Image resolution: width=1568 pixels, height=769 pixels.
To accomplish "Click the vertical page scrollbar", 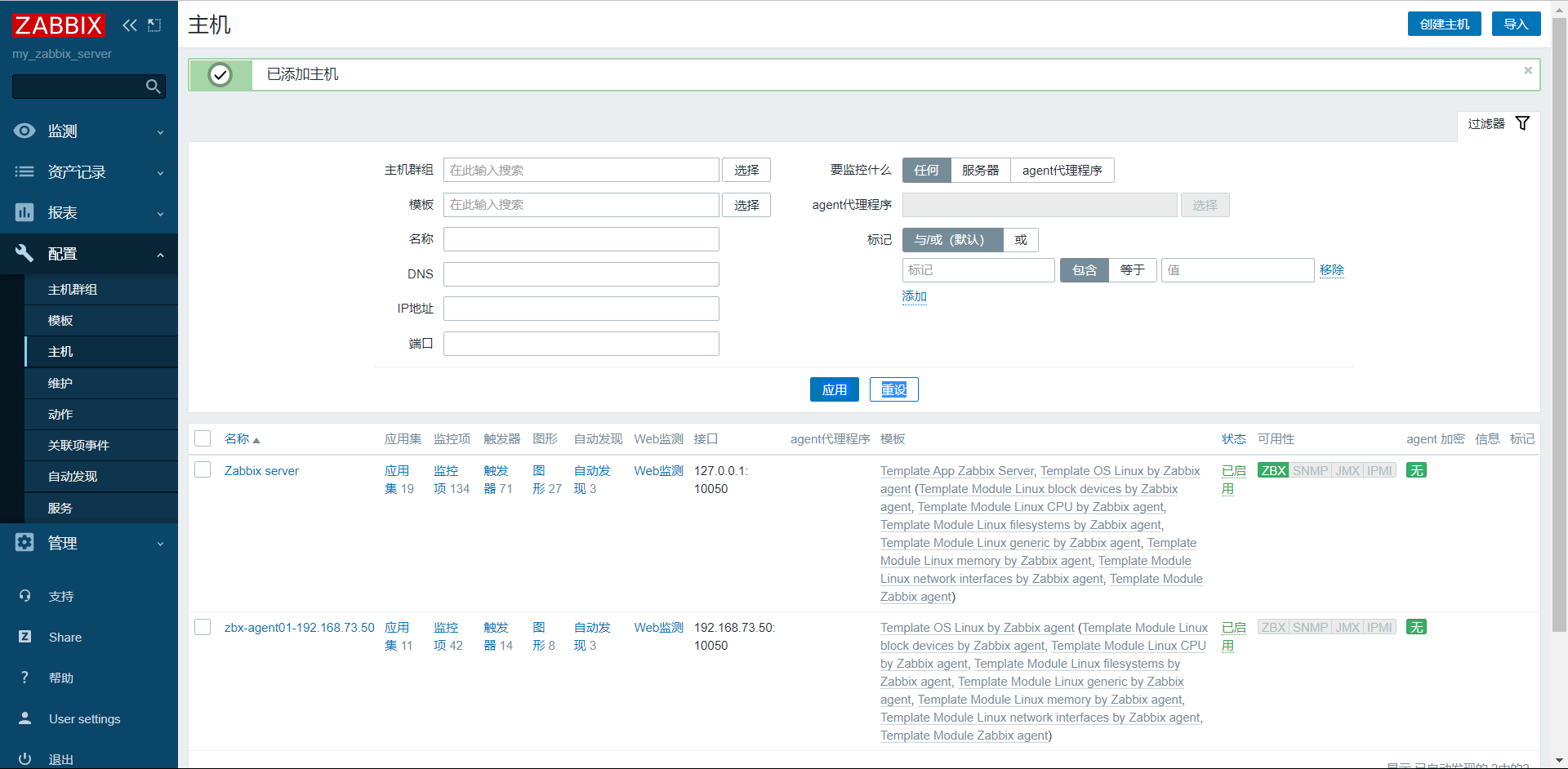I will pyautogui.click(x=1559, y=327).
